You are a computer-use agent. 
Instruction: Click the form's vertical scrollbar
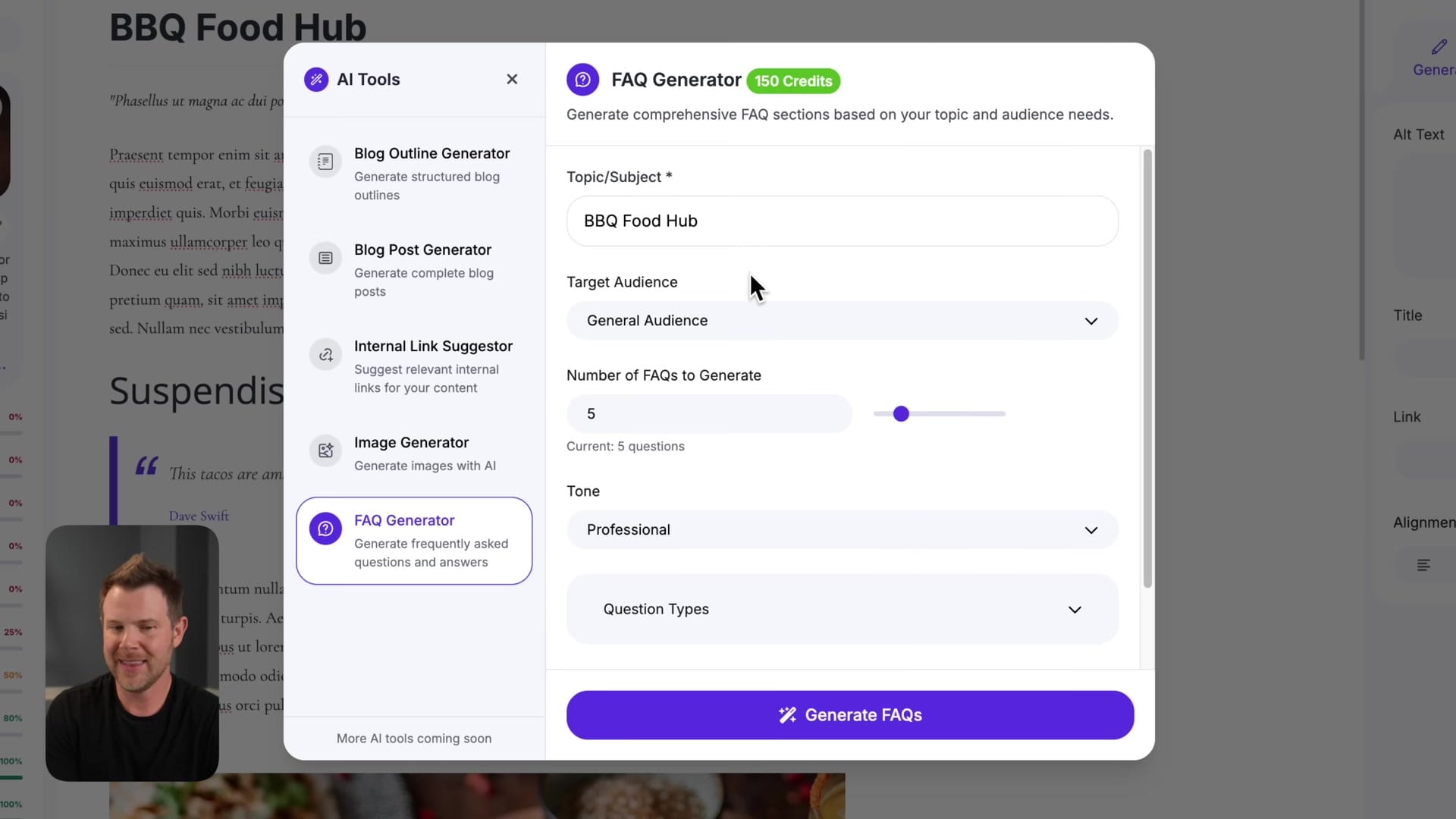[1147, 369]
